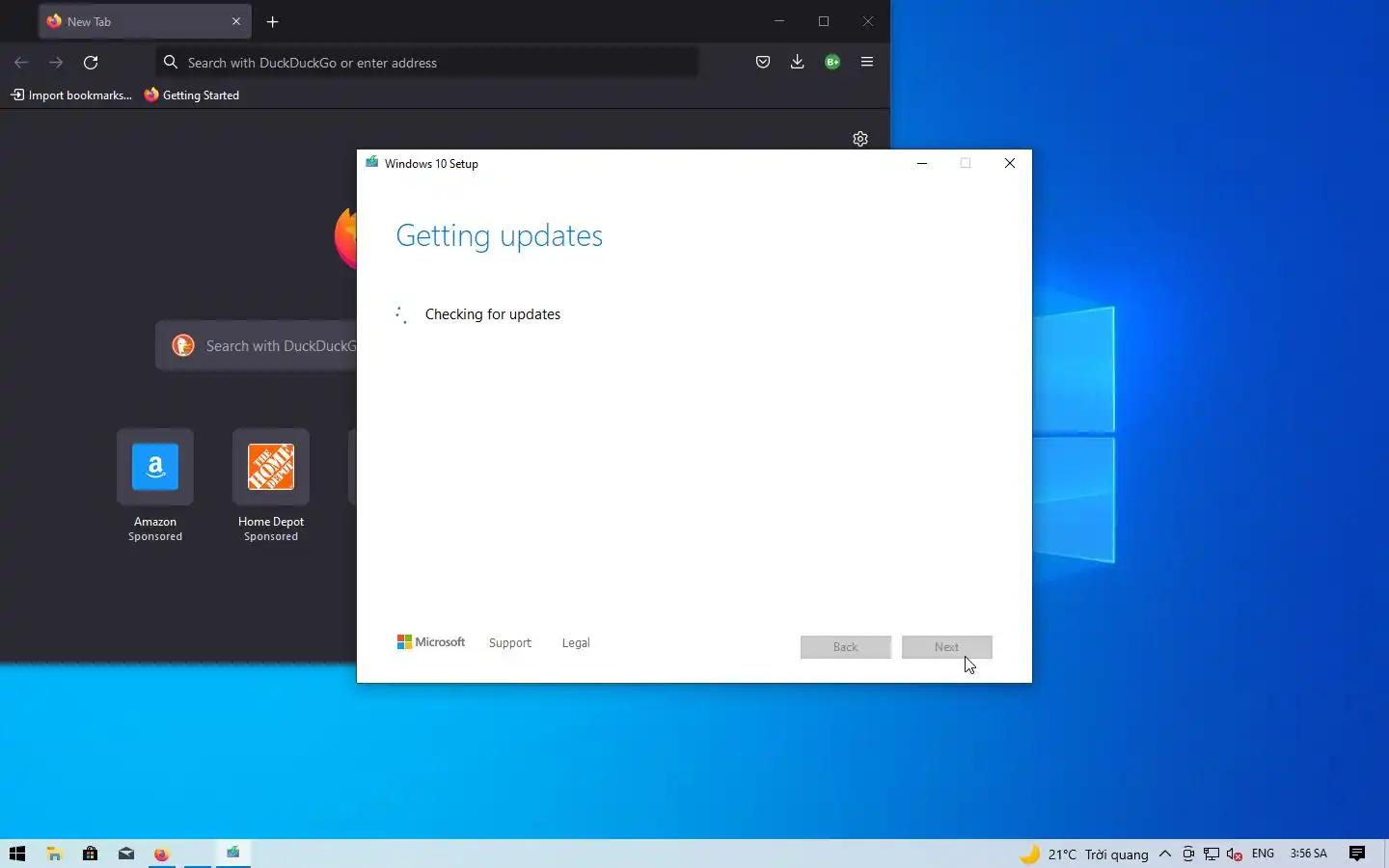Minimize the Windows 10 Setup window
This screenshot has width=1389, height=868.
922,163
